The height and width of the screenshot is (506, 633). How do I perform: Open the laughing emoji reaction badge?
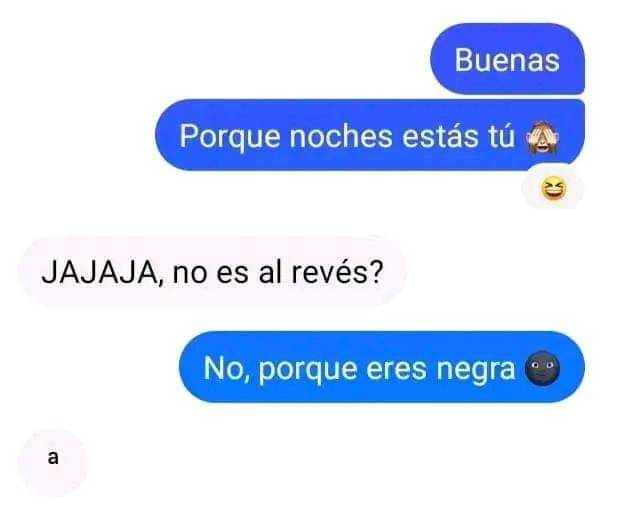tap(553, 190)
